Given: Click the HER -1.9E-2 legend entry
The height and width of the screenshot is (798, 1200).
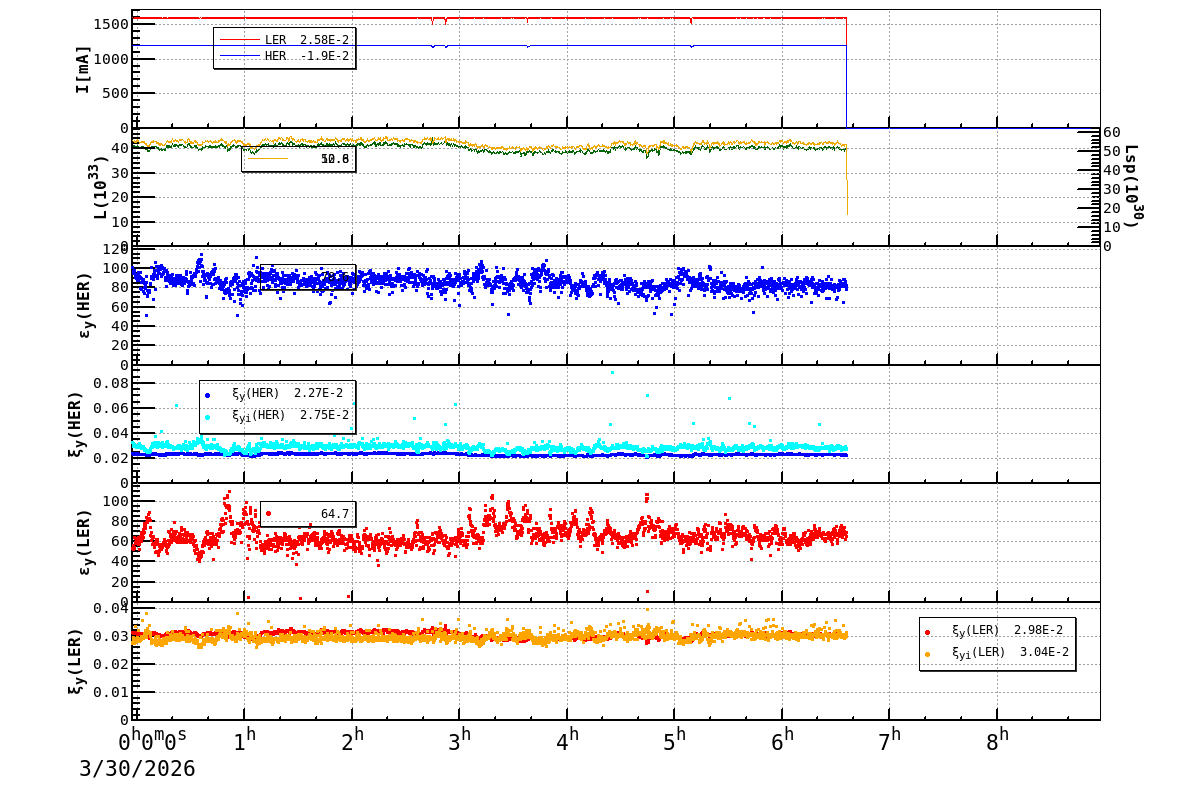Looking at the screenshot, I should click(284, 56).
